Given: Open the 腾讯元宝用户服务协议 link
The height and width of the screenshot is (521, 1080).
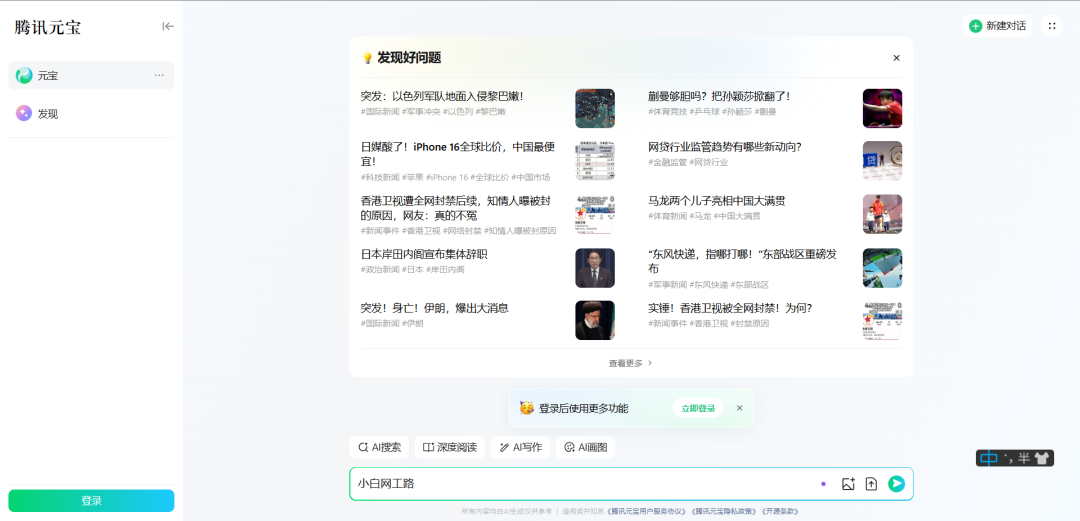Looking at the screenshot, I should (x=647, y=511).
